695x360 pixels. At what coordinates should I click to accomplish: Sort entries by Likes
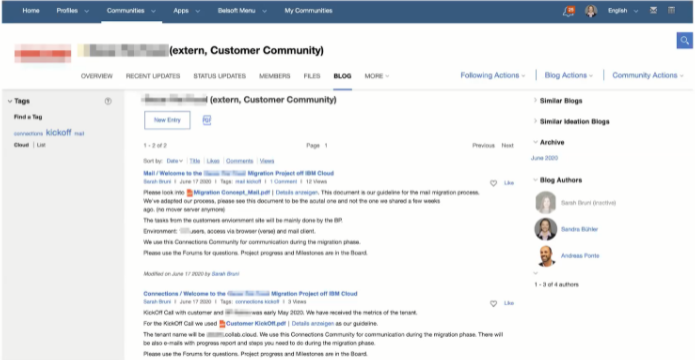[213, 161]
